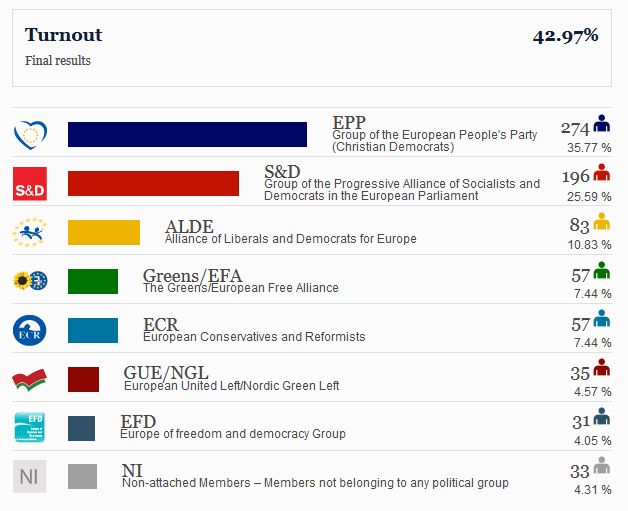Click the red S&D logo
628x511 pixels.
pyautogui.click(x=30, y=184)
